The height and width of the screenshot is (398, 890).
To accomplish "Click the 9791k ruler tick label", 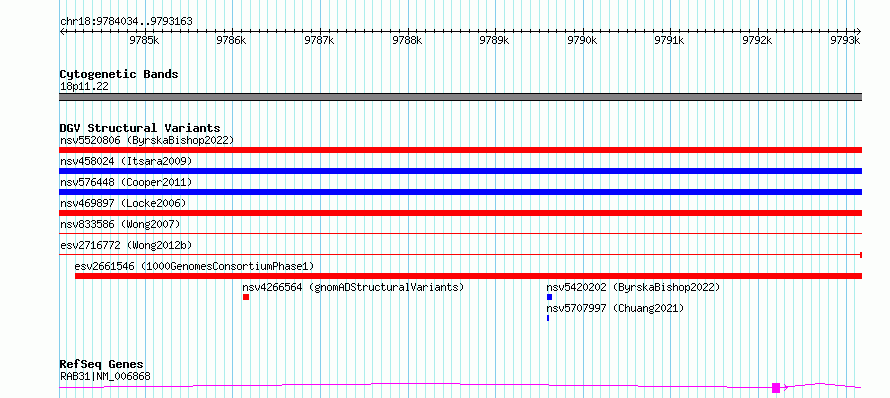I will (670, 40).
